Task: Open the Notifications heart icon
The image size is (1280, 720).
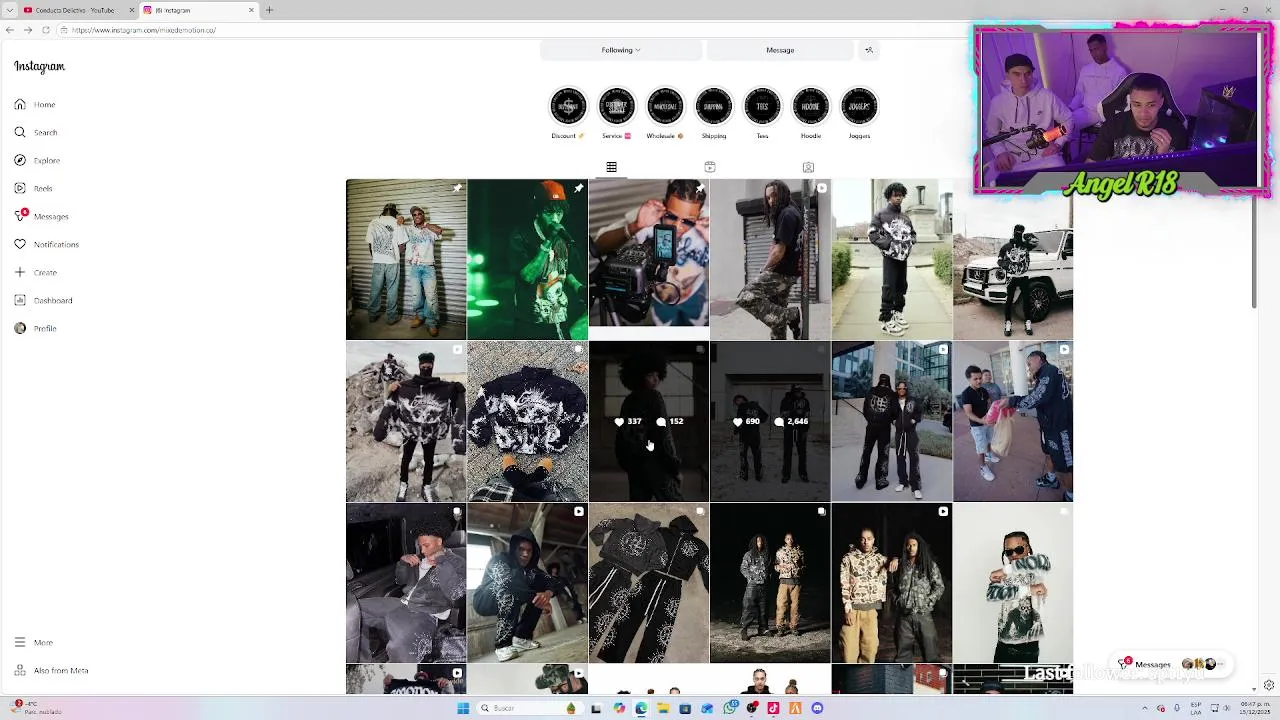Action: (x=20, y=244)
